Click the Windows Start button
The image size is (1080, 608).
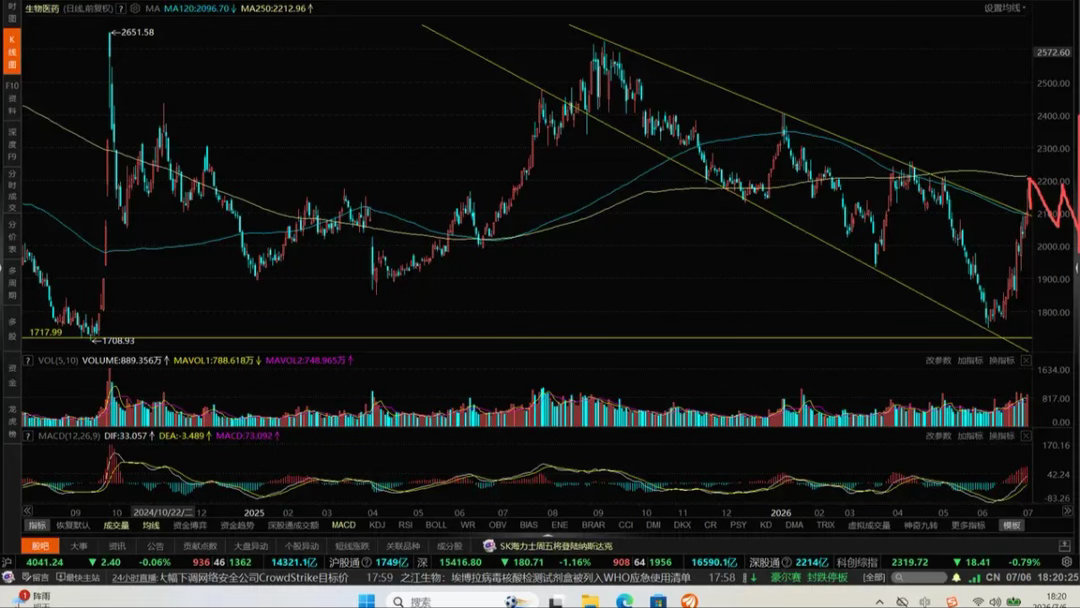[x=366, y=601]
